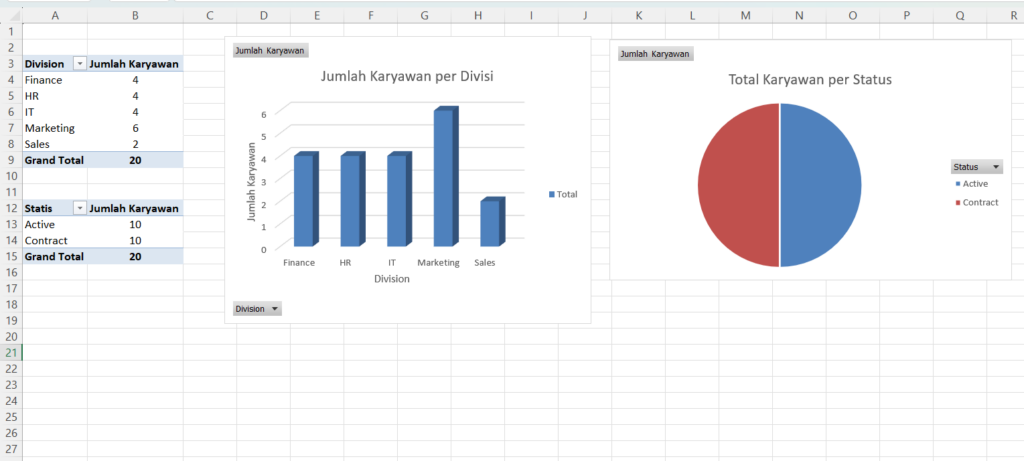Viewport: 1024px width, 461px height.
Task: Select row 3 header
Action: tap(11, 64)
